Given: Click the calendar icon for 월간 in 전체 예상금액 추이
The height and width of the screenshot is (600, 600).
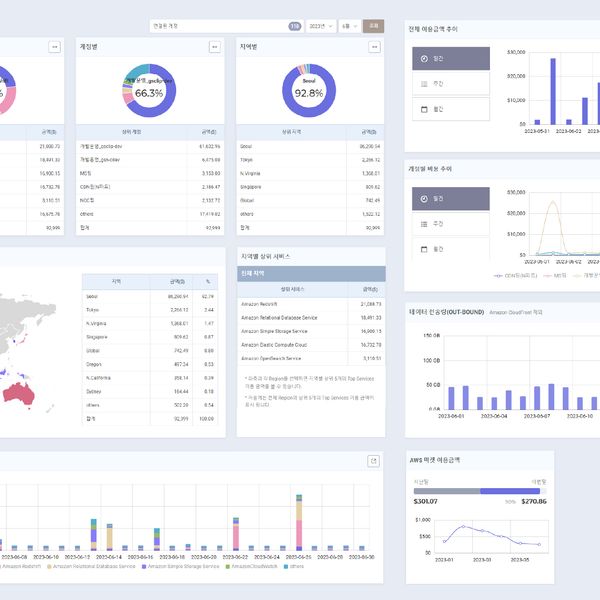Looking at the screenshot, I should [424, 108].
